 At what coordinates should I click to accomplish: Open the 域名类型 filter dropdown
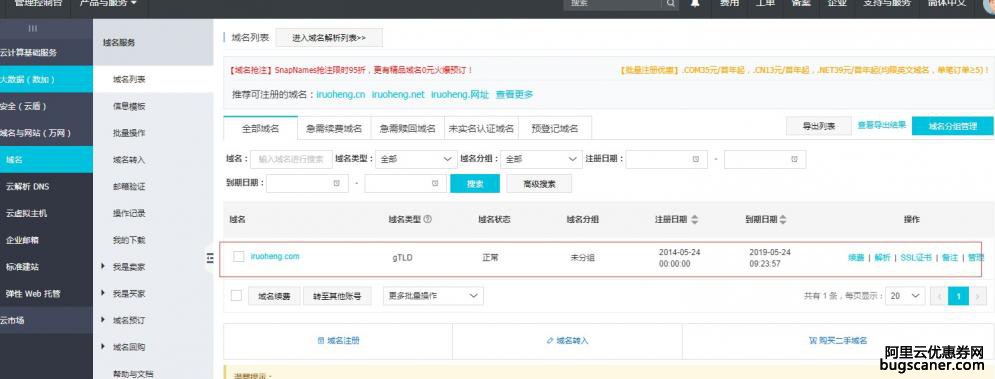[x=415, y=159]
